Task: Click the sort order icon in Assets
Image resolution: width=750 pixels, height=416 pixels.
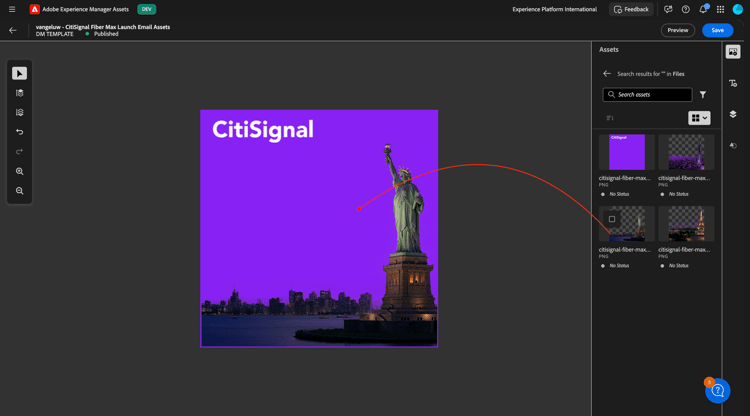Action: (x=610, y=118)
